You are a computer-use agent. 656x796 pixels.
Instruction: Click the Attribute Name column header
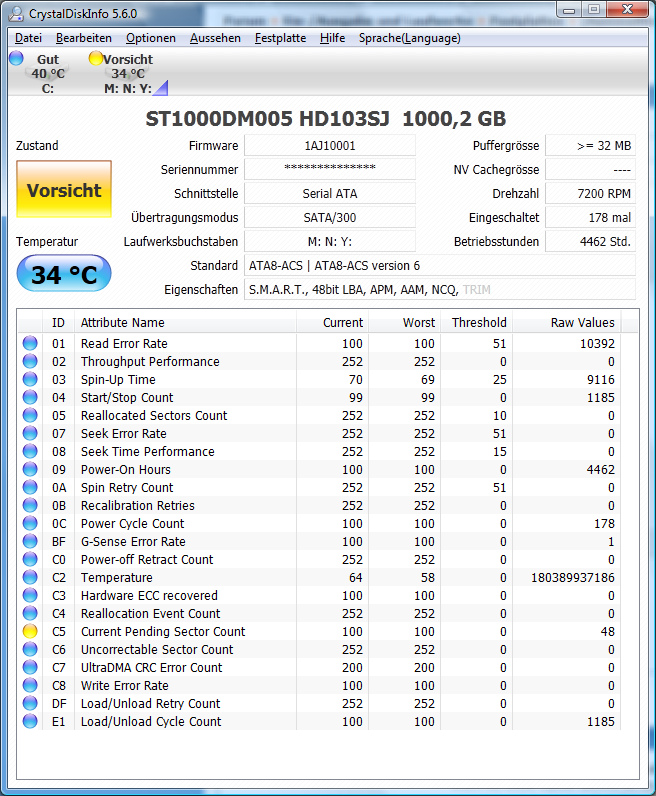coord(185,323)
